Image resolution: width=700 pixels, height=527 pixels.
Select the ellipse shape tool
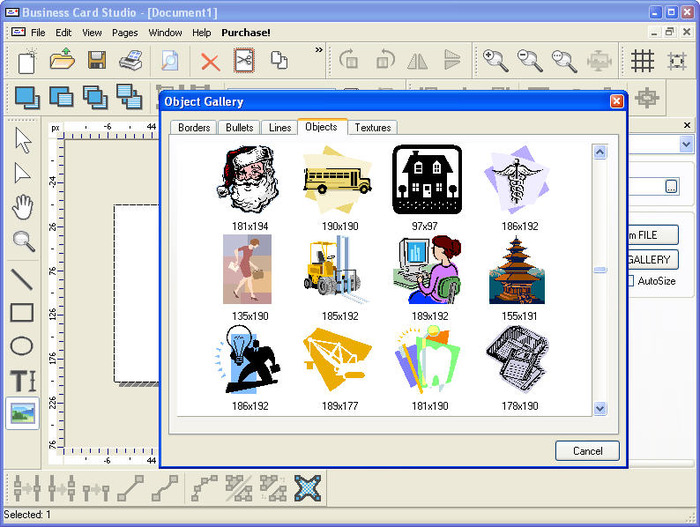(x=21, y=346)
